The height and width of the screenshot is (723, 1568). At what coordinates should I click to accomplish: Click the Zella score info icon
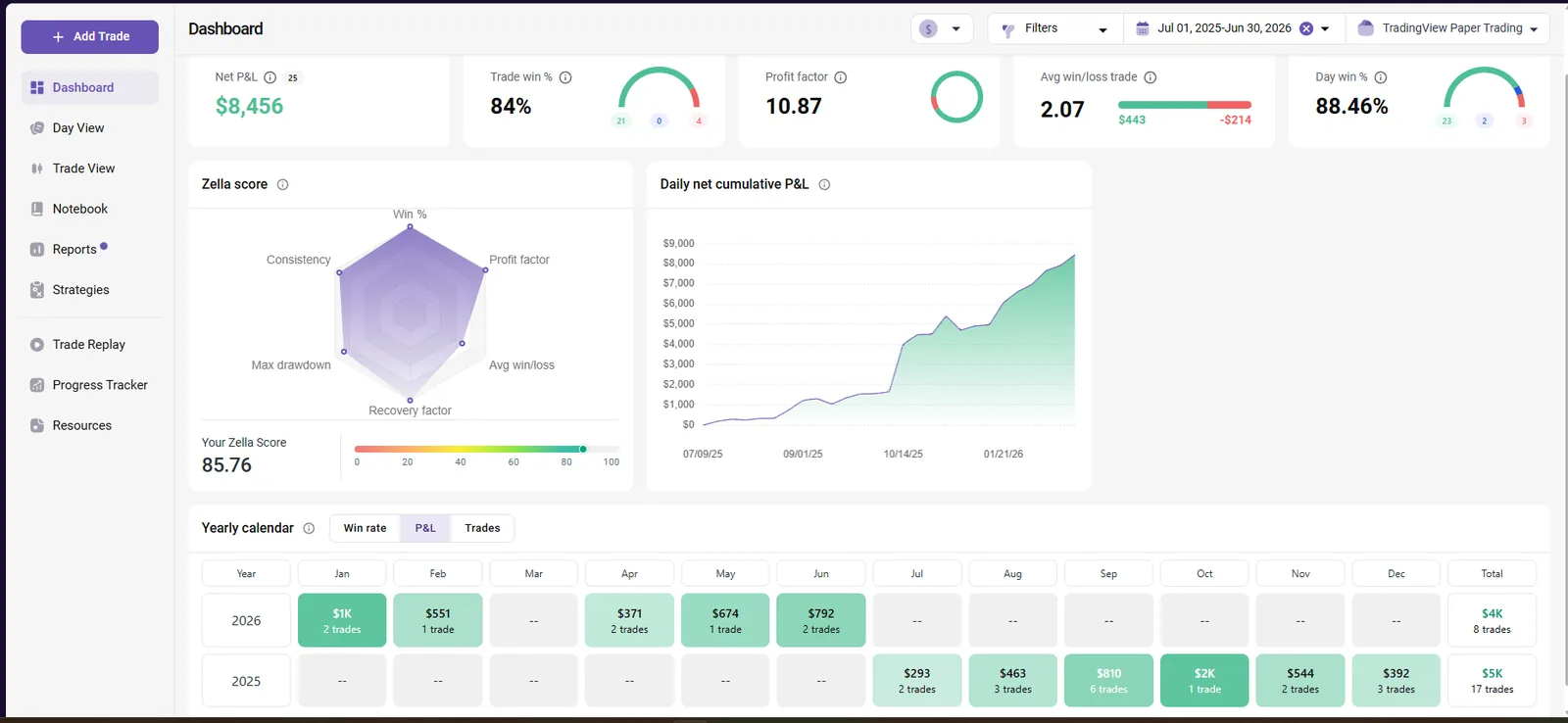click(282, 184)
